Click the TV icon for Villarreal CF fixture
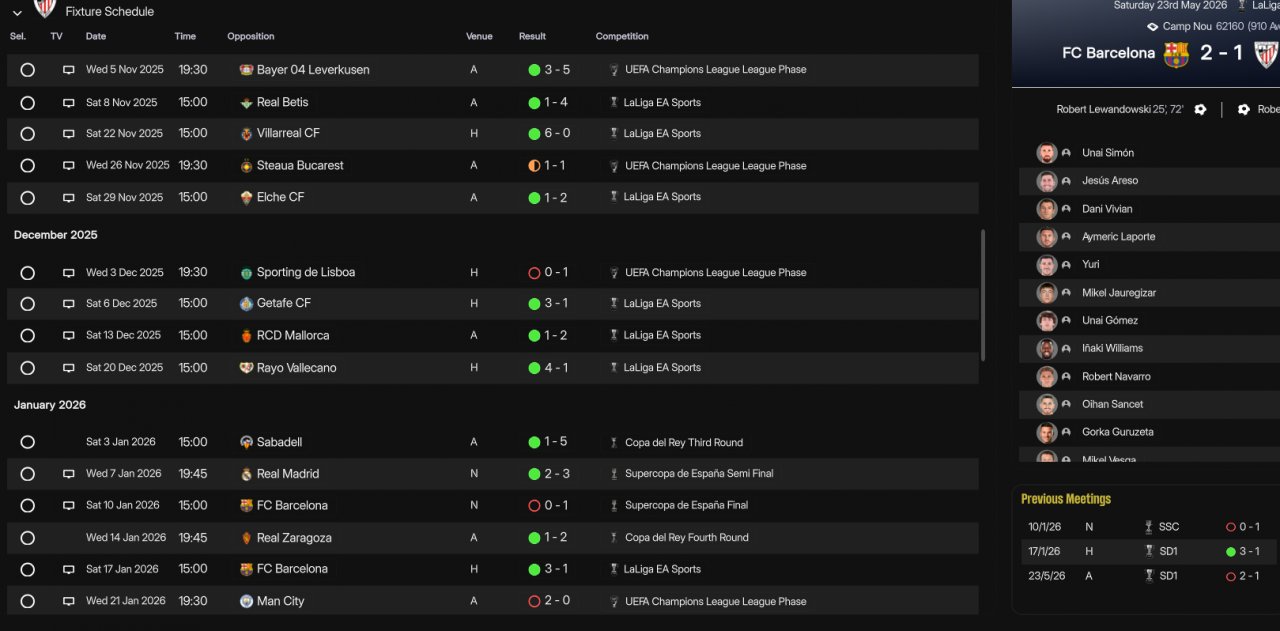 pyautogui.click(x=69, y=134)
